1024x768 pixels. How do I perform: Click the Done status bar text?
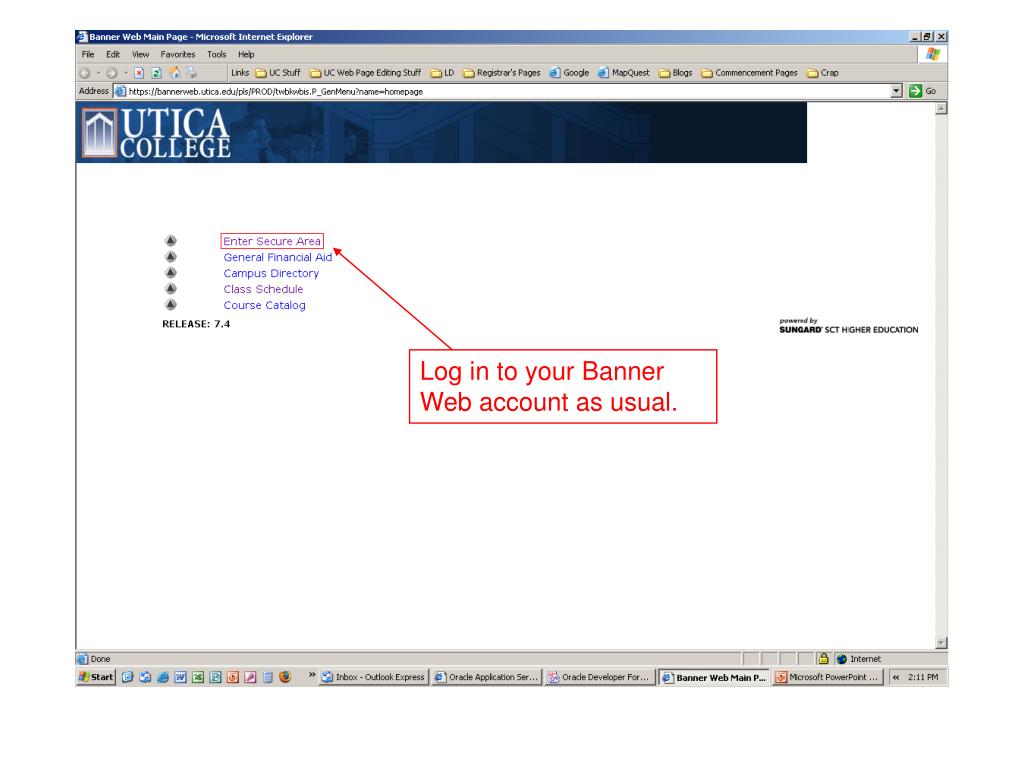100,659
